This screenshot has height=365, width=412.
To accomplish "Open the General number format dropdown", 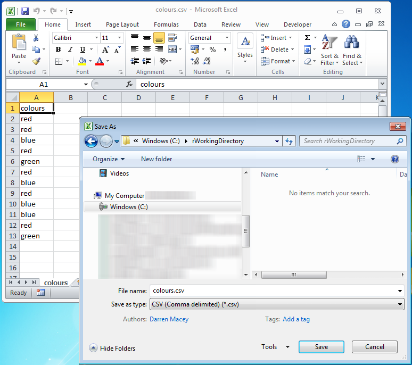I will click(227, 38).
